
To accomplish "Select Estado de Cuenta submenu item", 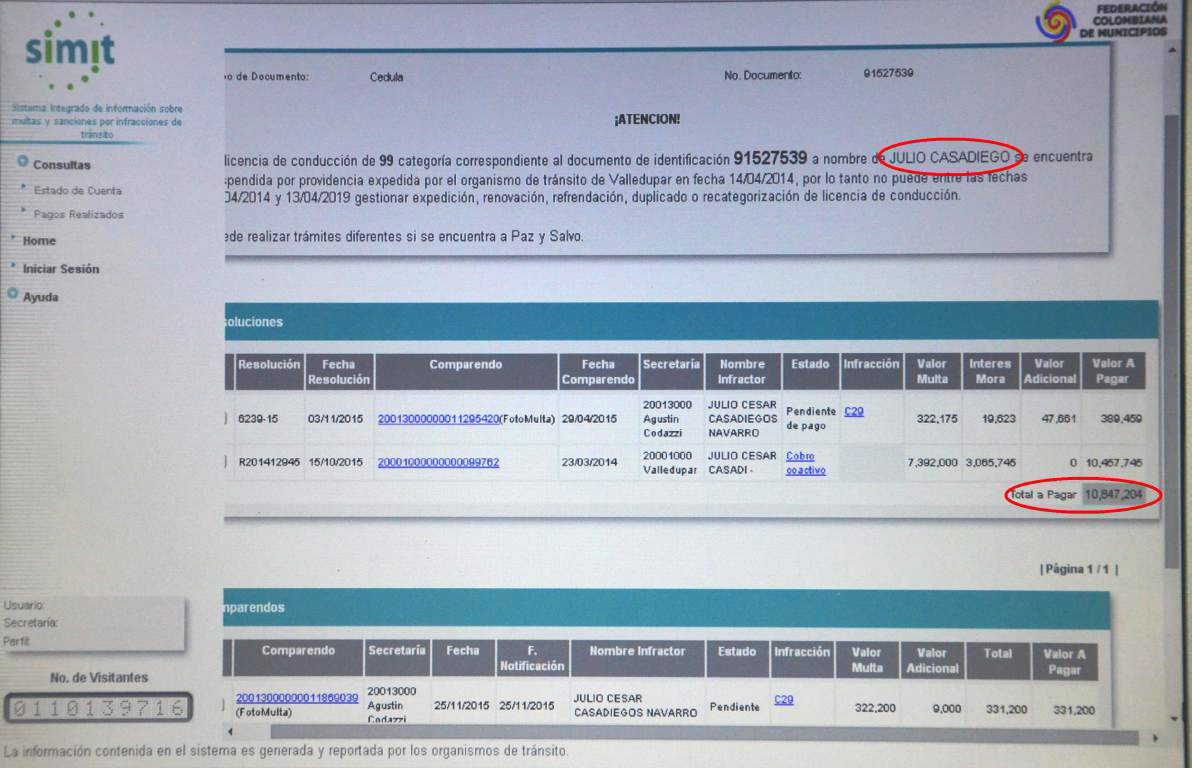I will (77, 190).
